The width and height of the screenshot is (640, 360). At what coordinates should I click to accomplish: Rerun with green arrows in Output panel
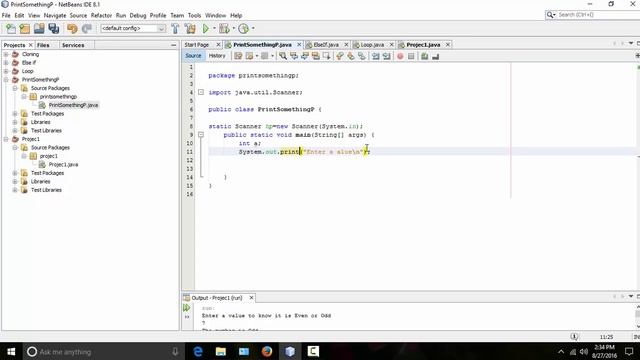tap(187, 308)
